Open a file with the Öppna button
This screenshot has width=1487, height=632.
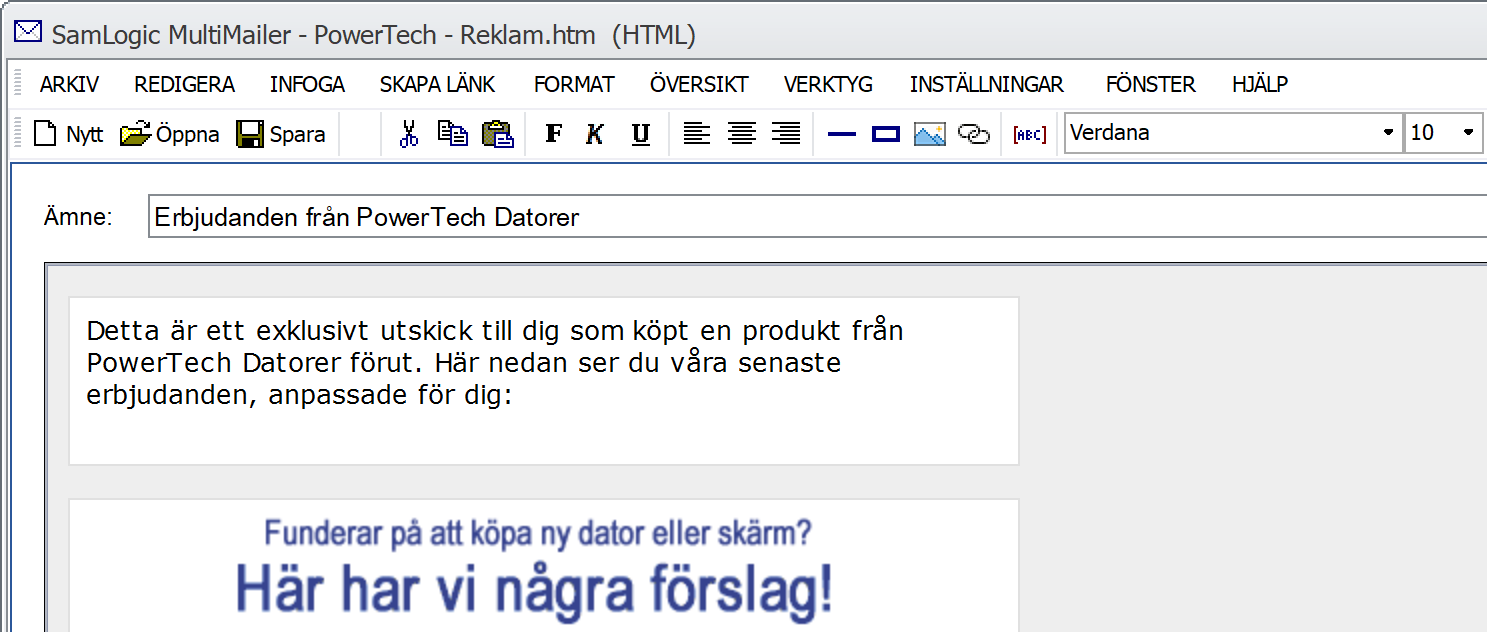pyautogui.click(x=170, y=133)
